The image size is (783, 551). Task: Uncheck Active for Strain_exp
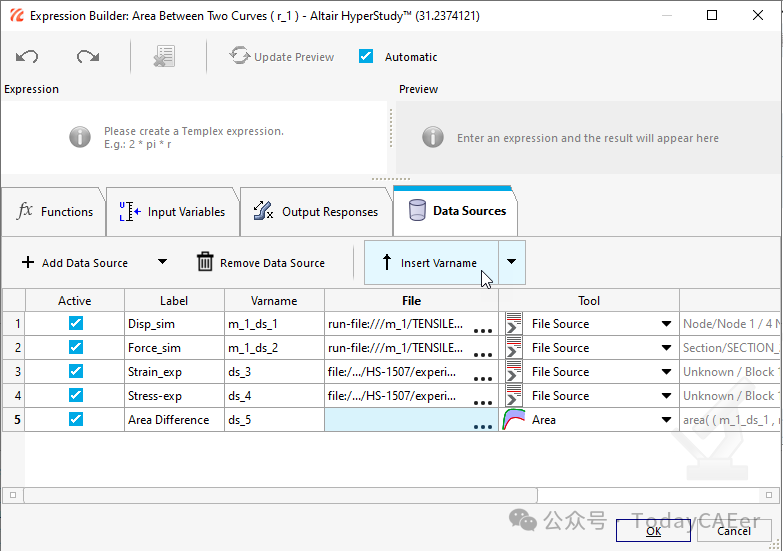point(76,371)
